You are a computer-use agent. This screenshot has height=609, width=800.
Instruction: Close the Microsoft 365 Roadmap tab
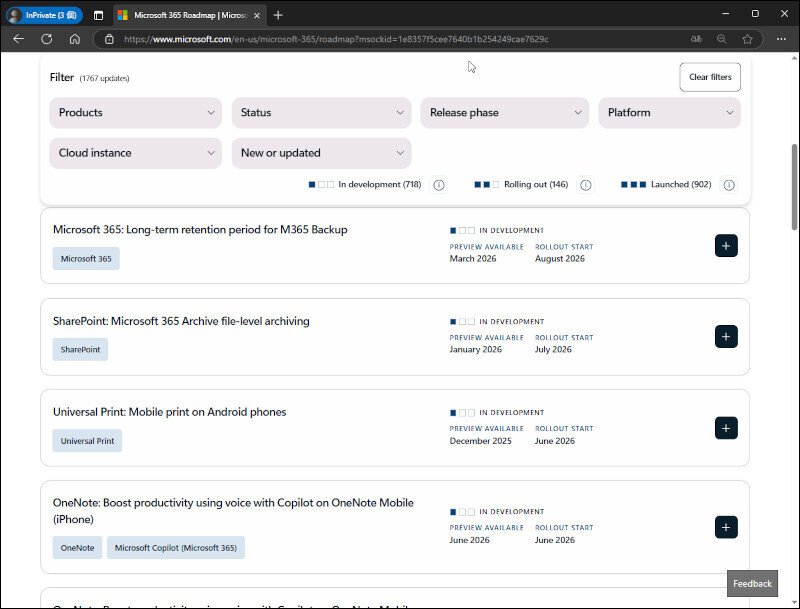(x=257, y=15)
